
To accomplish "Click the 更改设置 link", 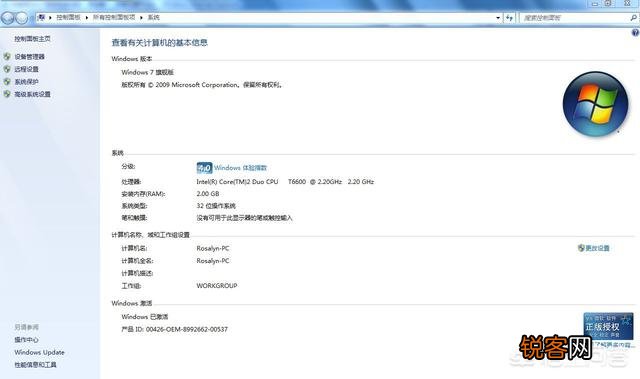I will [x=598, y=248].
